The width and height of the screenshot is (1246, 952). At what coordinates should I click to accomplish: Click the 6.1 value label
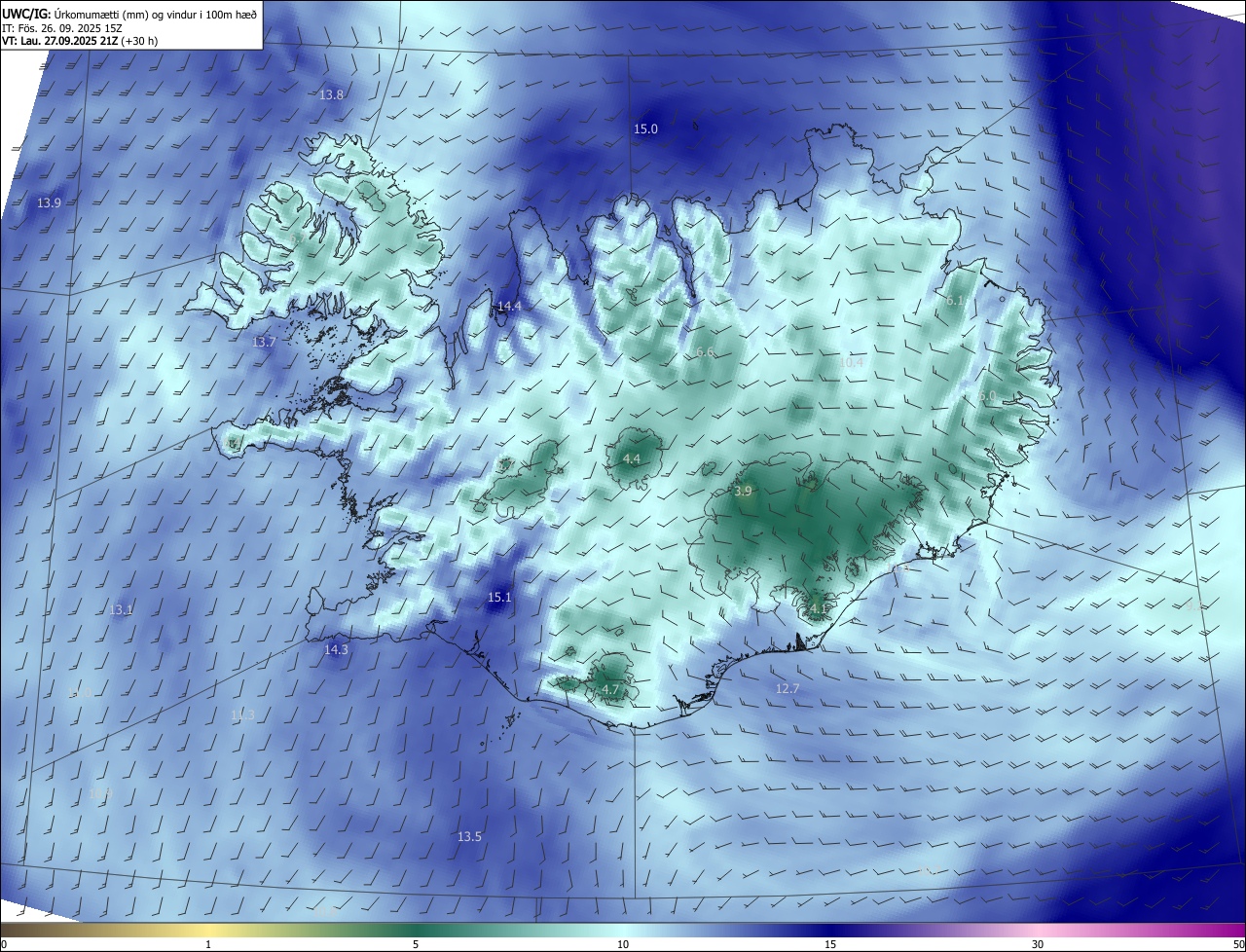955,301
